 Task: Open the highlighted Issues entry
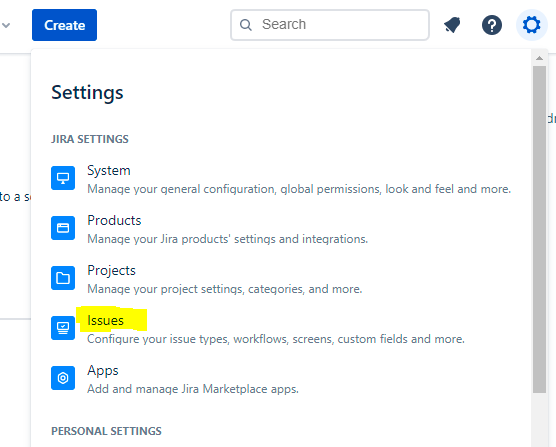(105, 320)
